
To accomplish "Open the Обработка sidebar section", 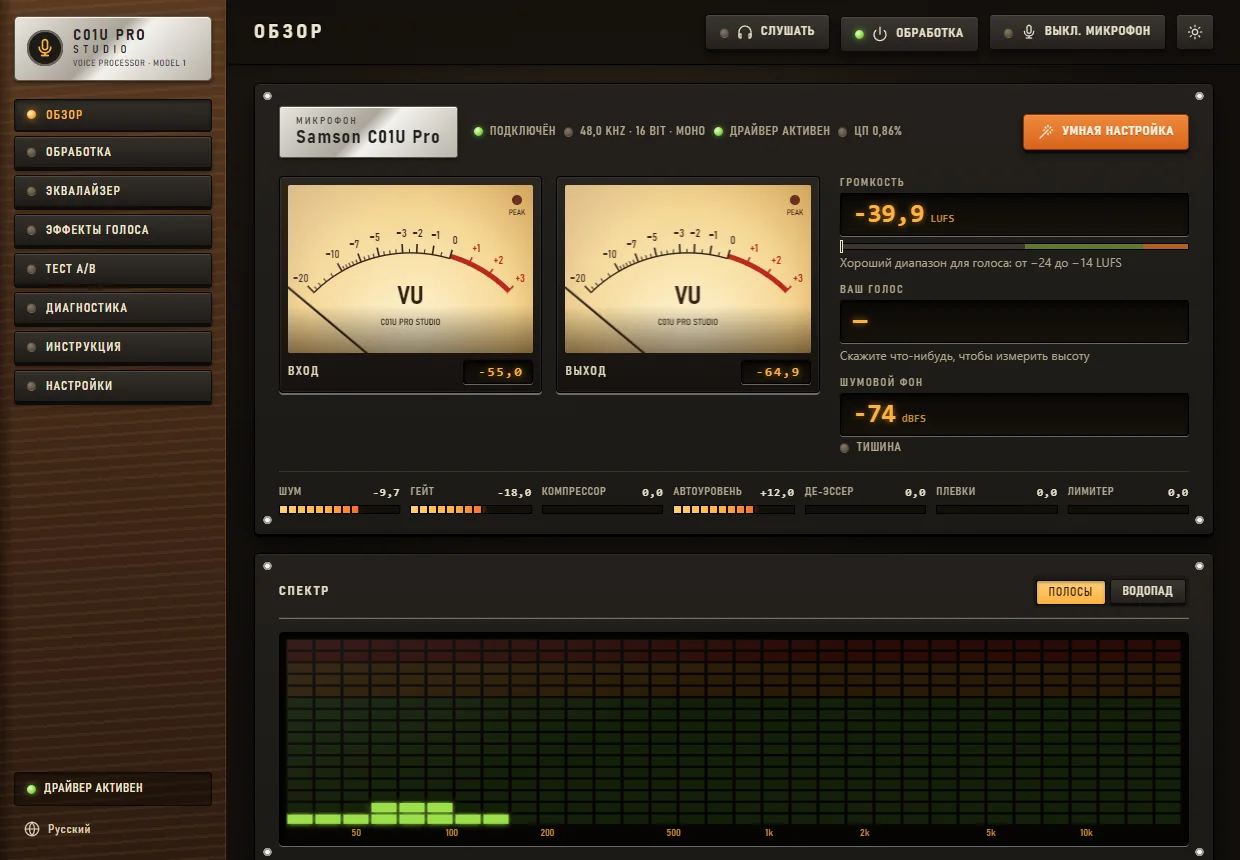I will point(113,152).
